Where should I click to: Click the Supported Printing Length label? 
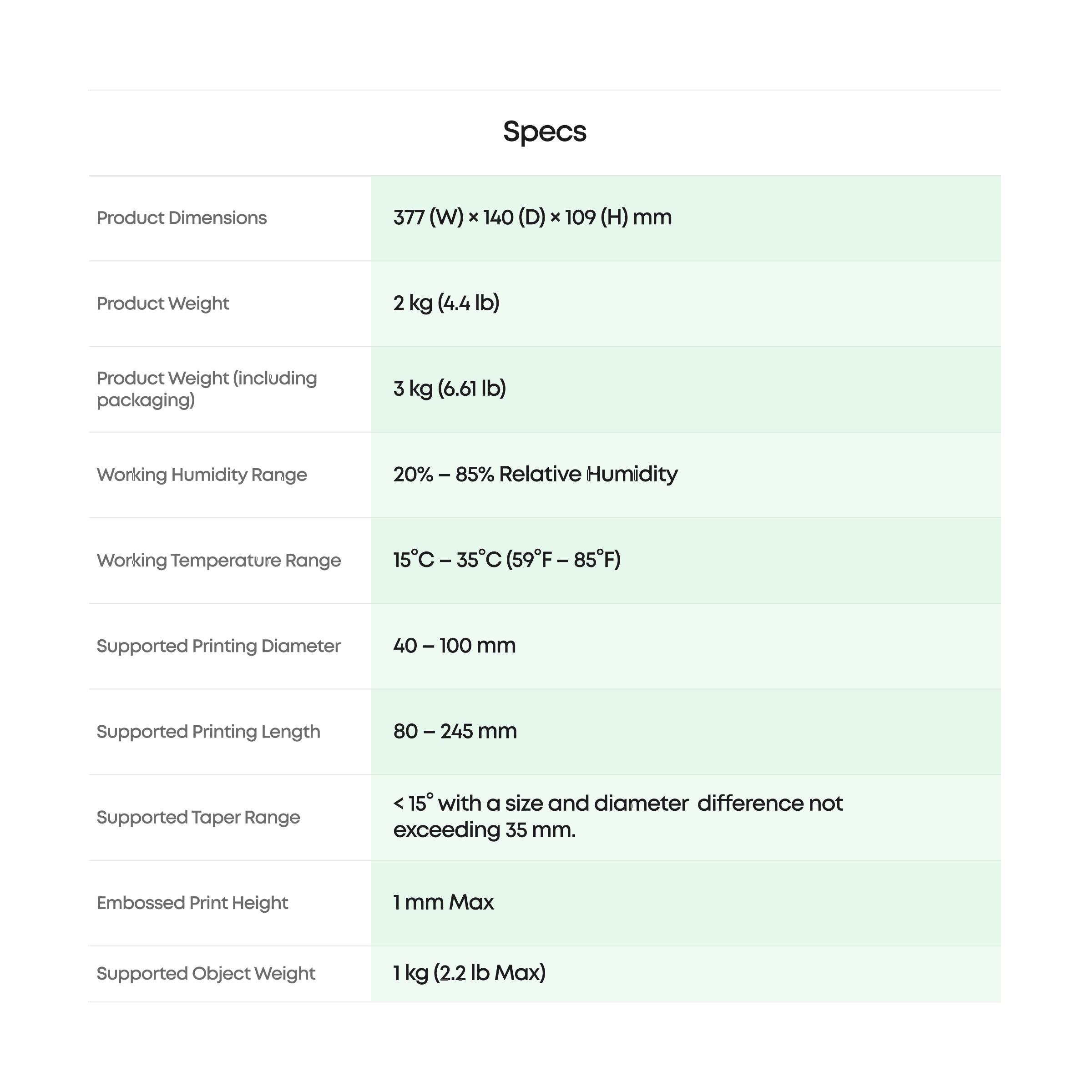pos(208,732)
